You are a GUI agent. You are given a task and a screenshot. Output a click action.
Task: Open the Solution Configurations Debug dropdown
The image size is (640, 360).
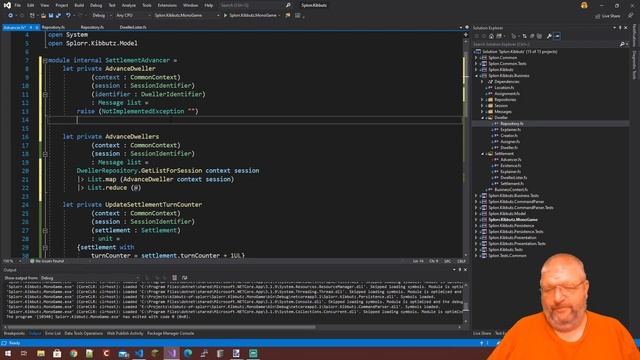click(101, 16)
